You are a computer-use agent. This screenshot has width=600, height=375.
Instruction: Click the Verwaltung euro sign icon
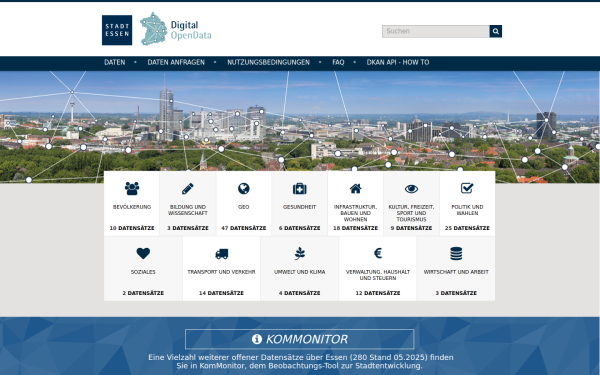pos(378,253)
